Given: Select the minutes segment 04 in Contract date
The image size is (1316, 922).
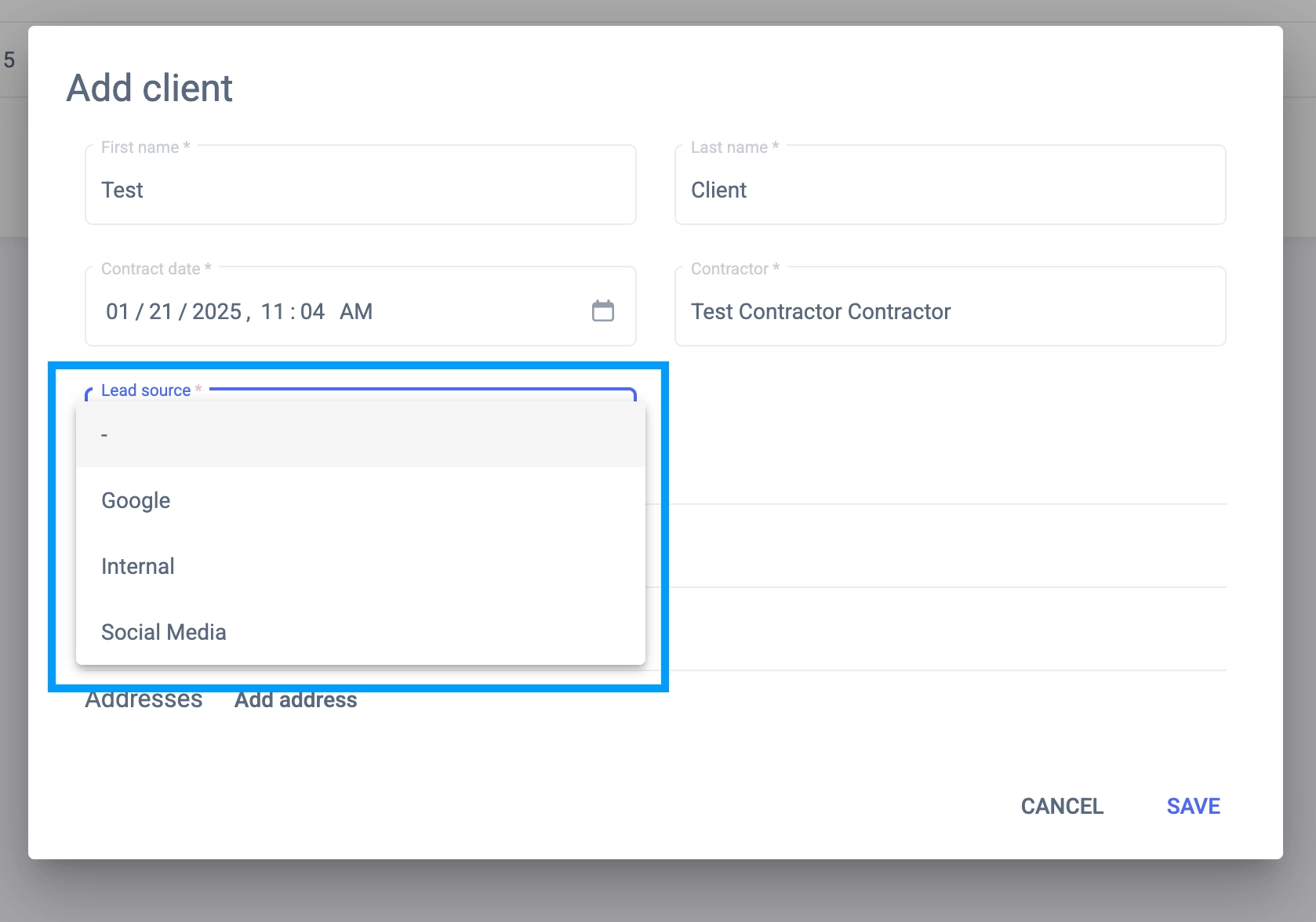Looking at the screenshot, I should coord(312,311).
